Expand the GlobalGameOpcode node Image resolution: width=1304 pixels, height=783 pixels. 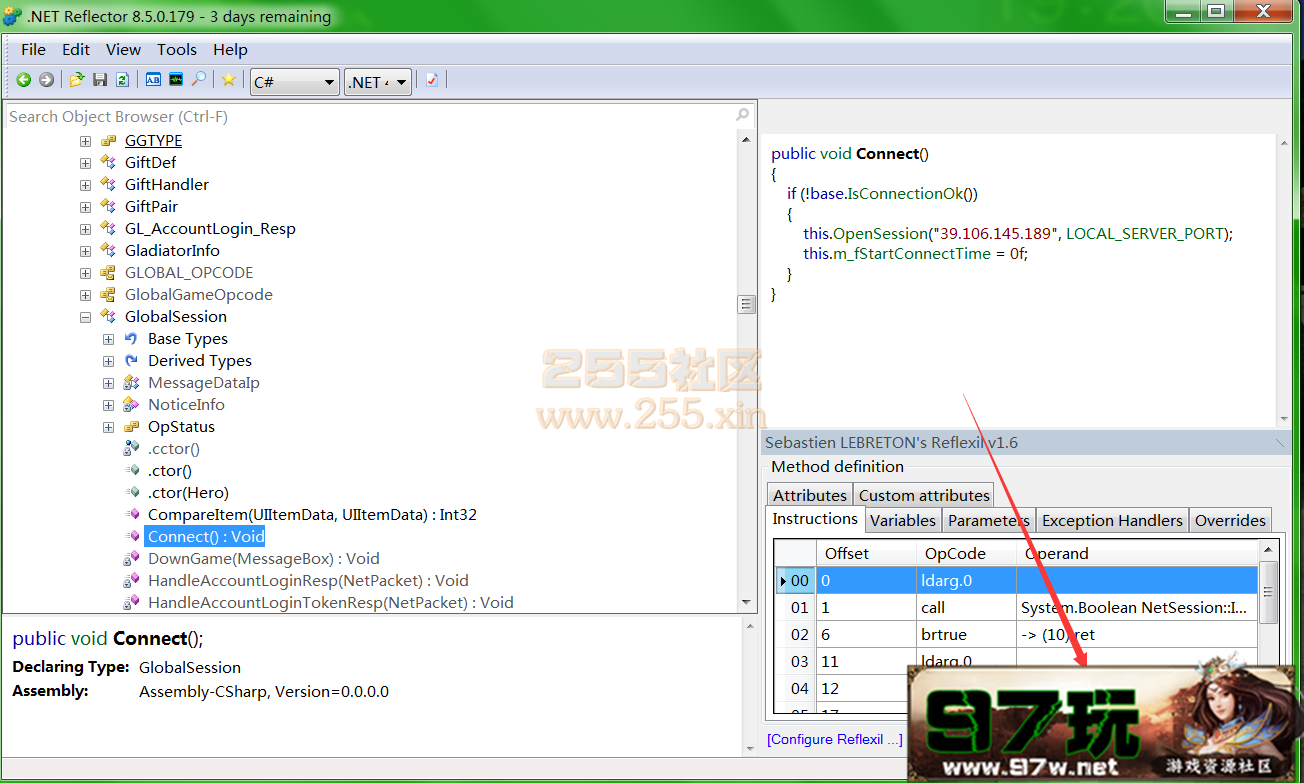click(85, 295)
